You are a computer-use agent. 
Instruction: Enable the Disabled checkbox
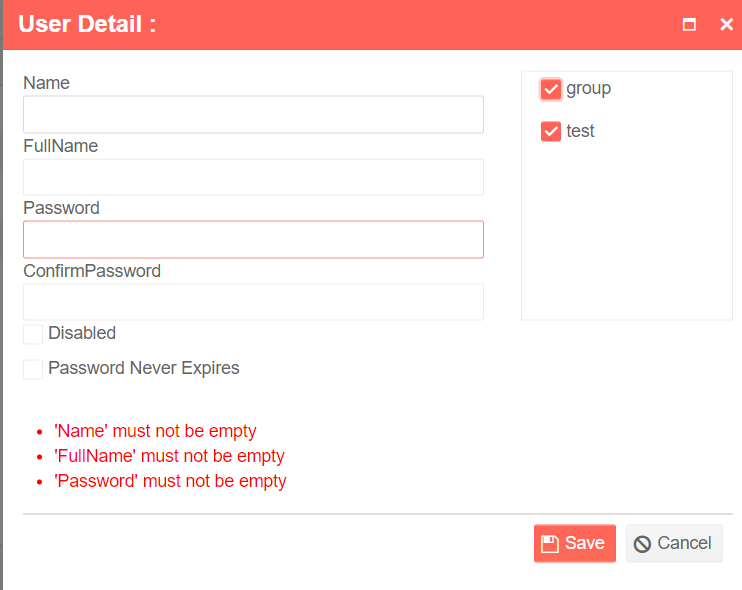tap(33, 334)
